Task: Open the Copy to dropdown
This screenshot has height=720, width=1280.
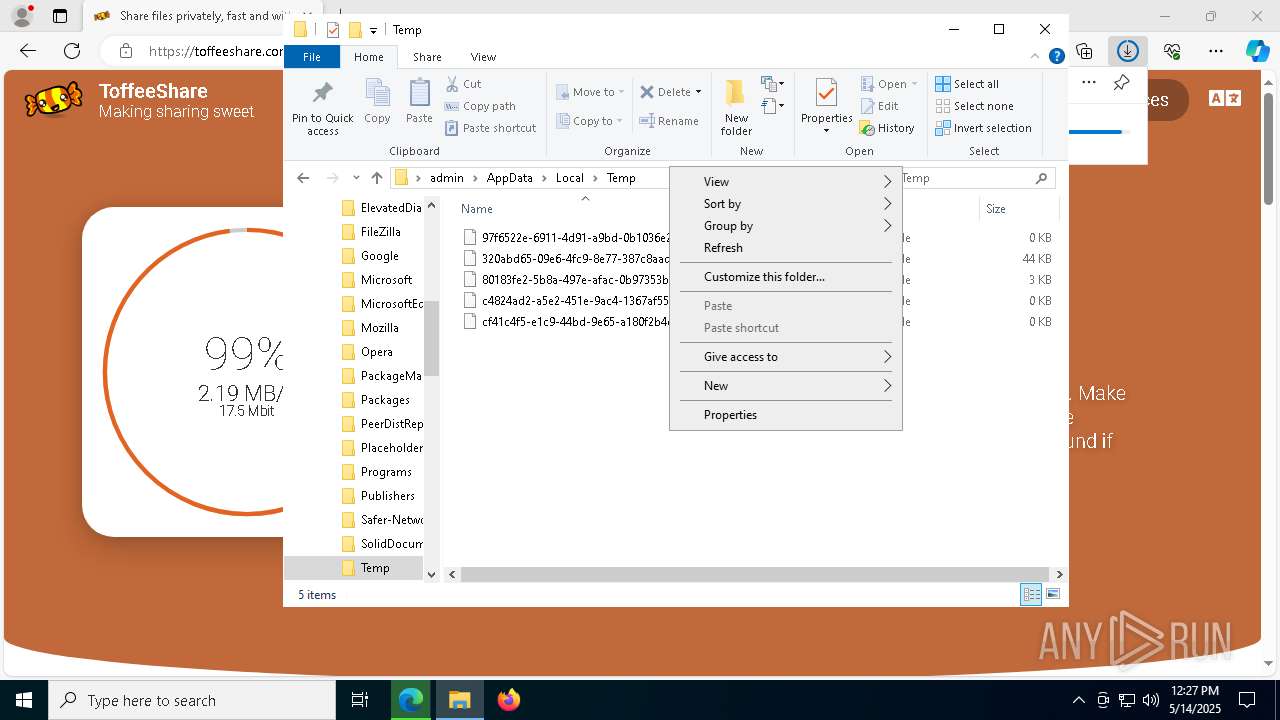Action: (589, 121)
